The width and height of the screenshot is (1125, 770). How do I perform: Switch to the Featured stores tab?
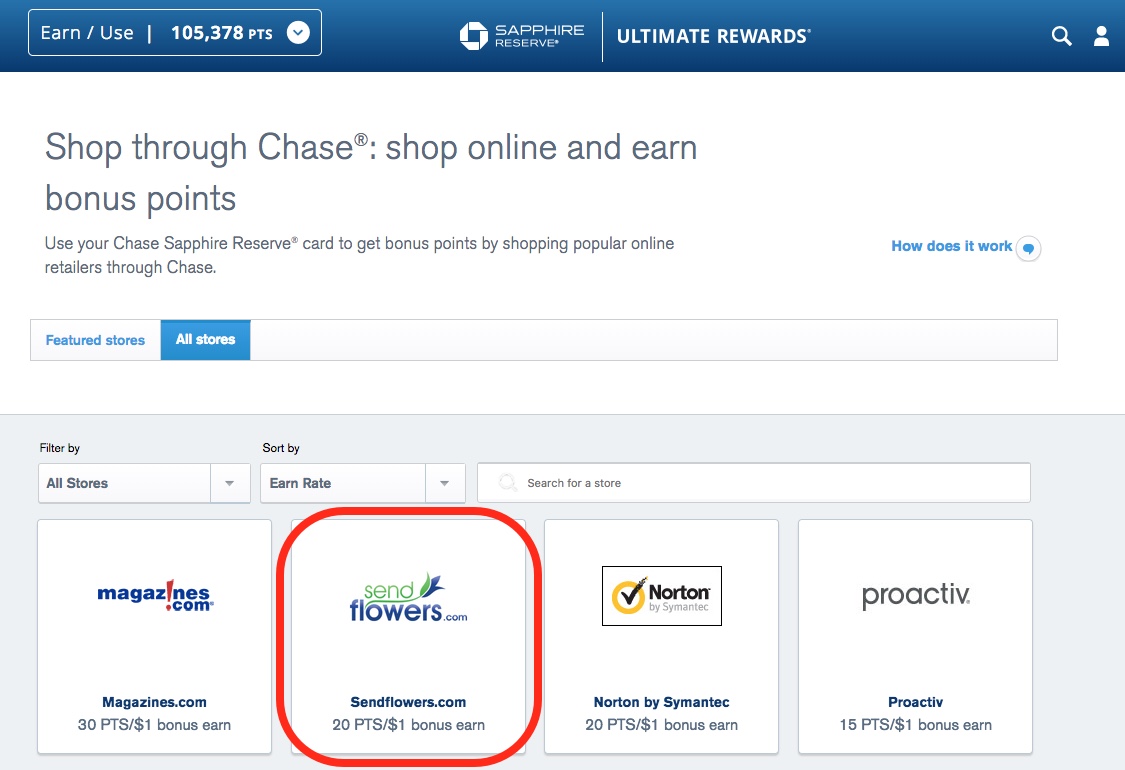tap(95, 340)
